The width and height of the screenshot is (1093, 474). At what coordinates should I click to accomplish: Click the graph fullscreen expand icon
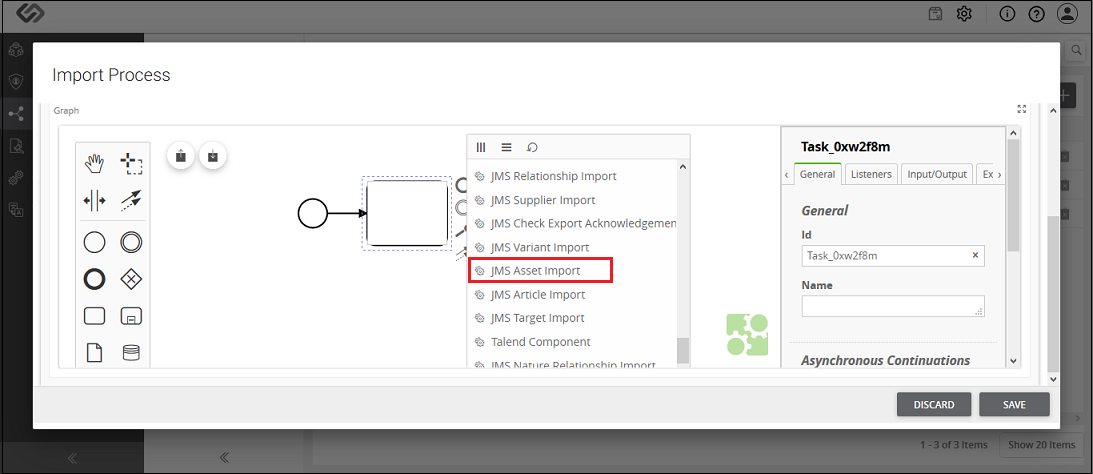(1022, 109)
